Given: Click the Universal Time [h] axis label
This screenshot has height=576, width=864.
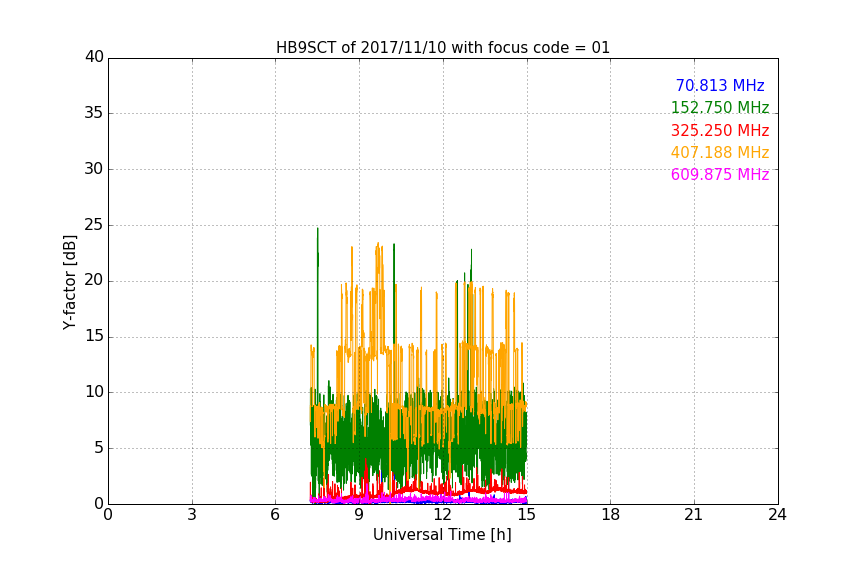Looking at the screenshot, I should [442, 535].
